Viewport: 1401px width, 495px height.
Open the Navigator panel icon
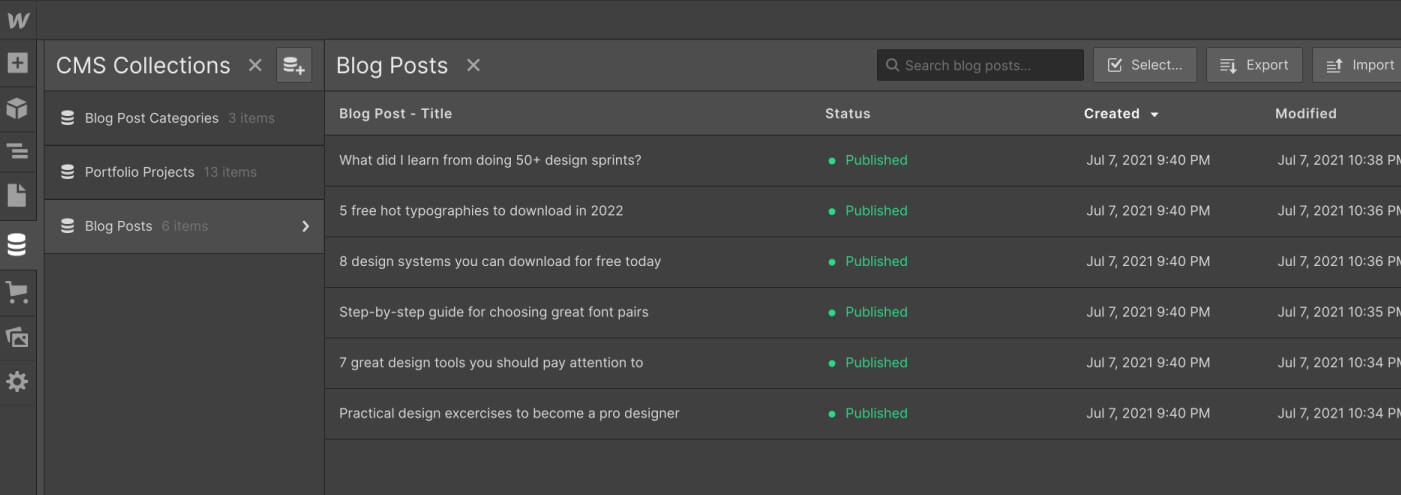[17, 152]
